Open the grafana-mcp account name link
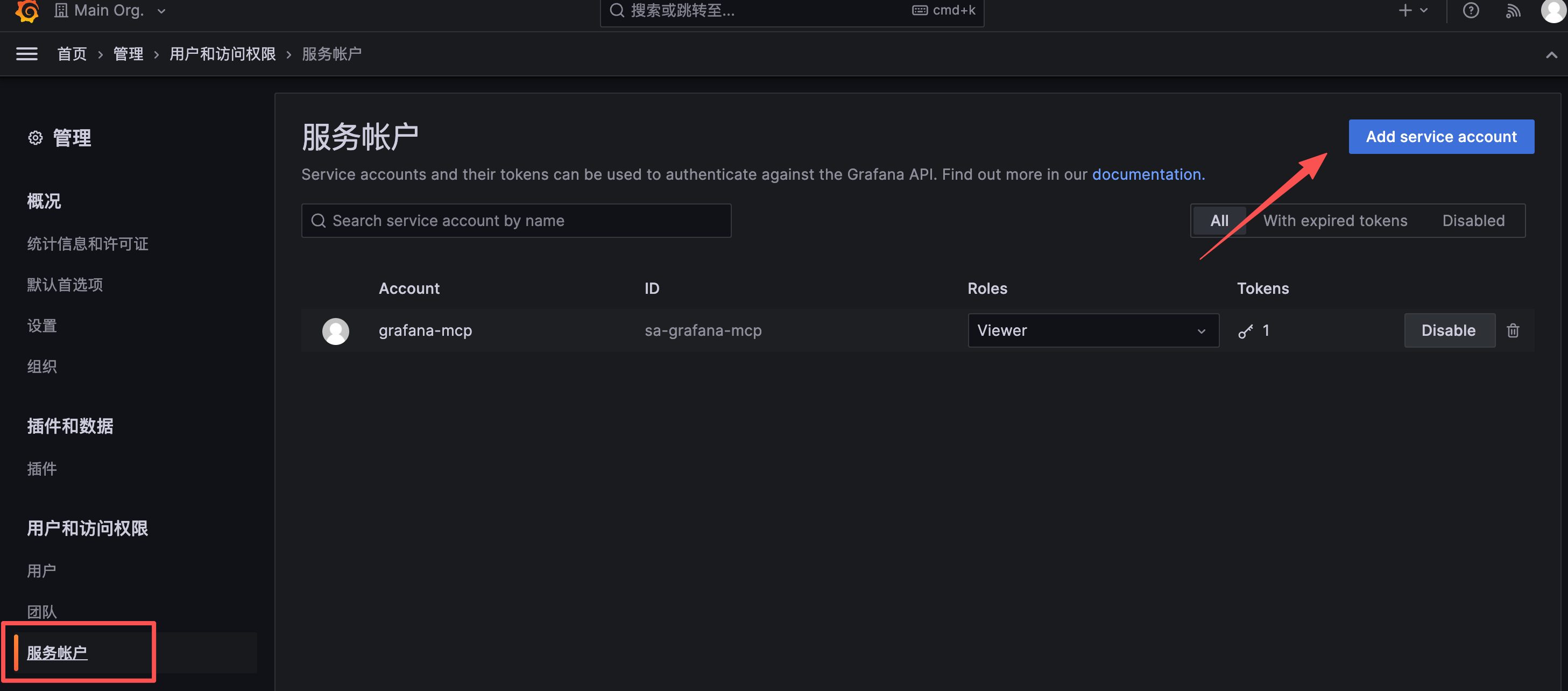Viewport: 1568px width, 691px height. (x=426, y=330)
